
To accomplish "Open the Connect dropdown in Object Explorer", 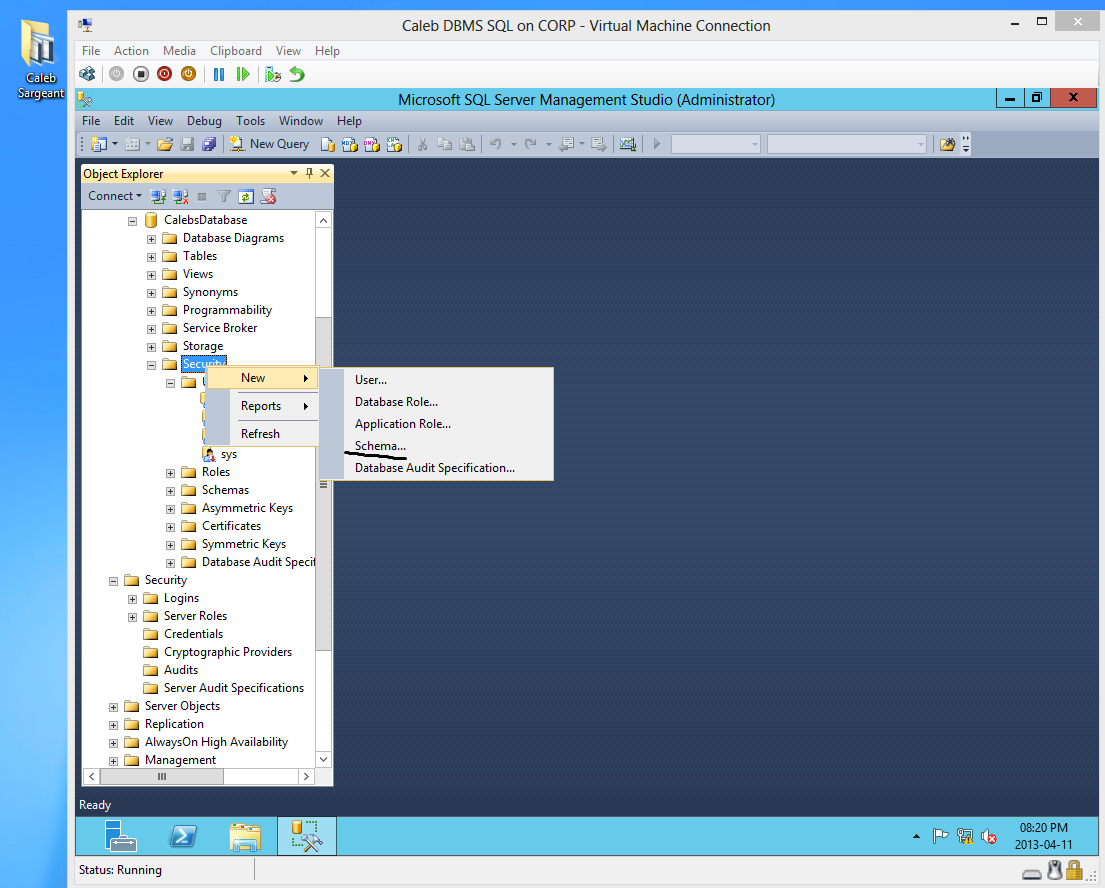I will 115,196.
